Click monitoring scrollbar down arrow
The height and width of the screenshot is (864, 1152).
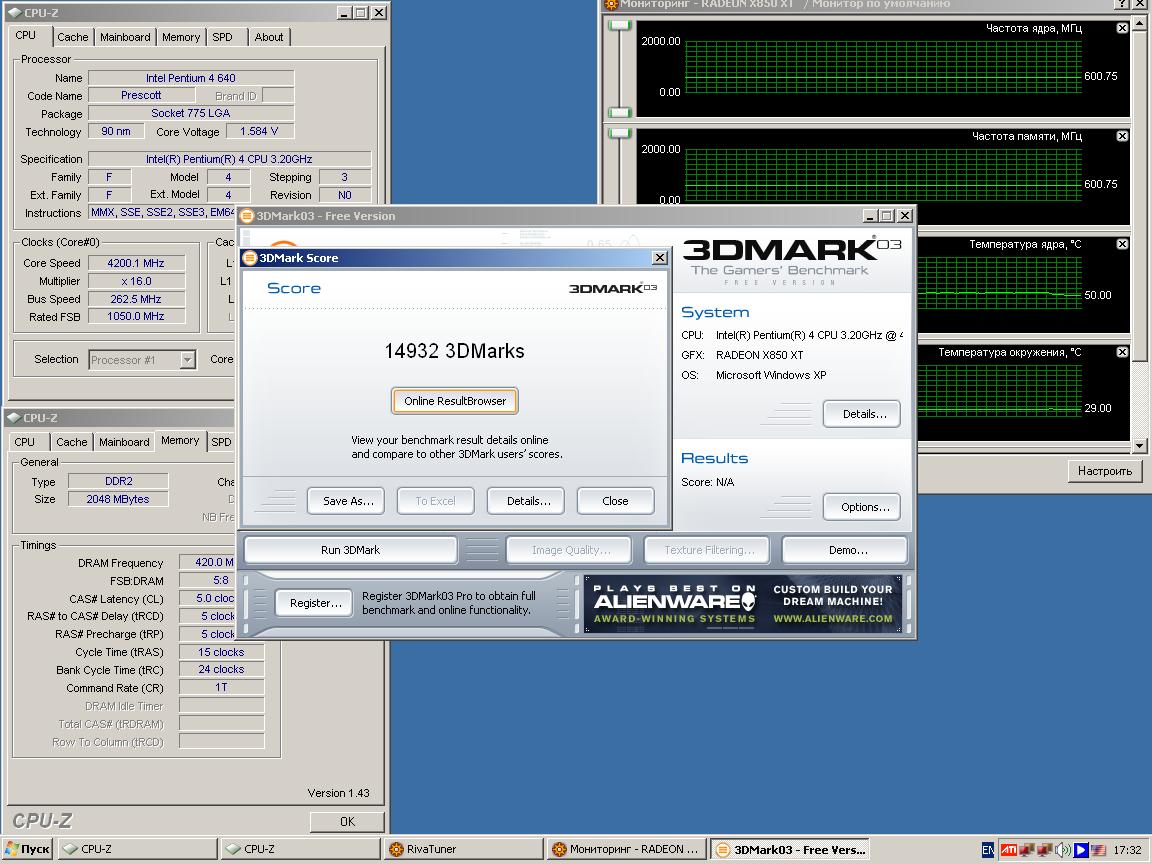point(1140,445)
